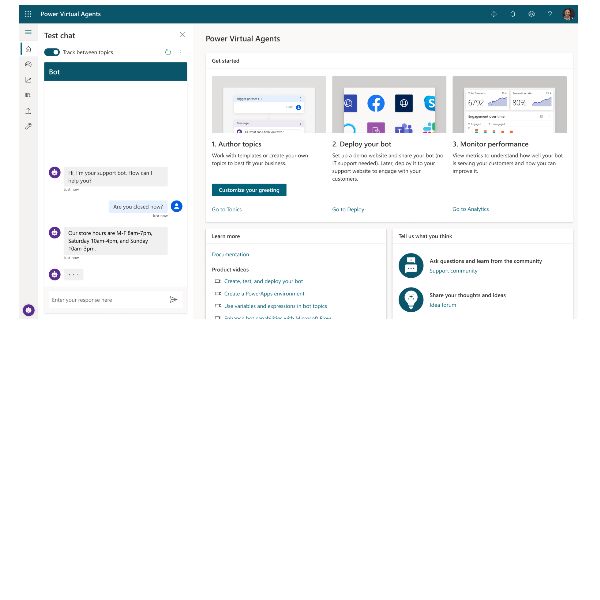Open the app launcher waffle icon
The width and height of the screenshot is (600, 600).
point(28,14)
